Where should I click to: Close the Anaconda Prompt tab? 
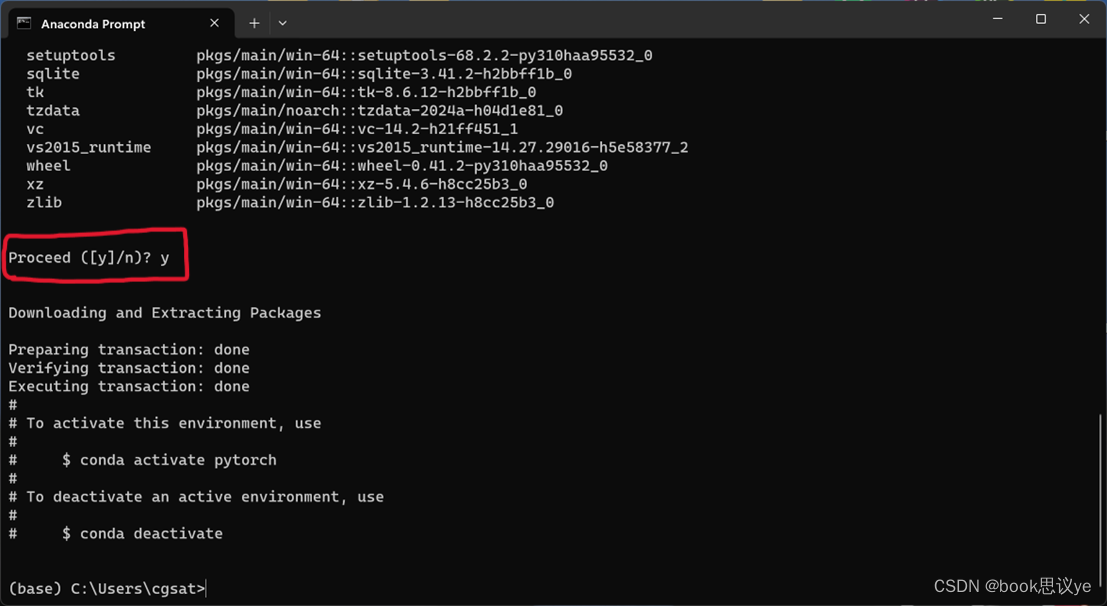pos(213,22)
